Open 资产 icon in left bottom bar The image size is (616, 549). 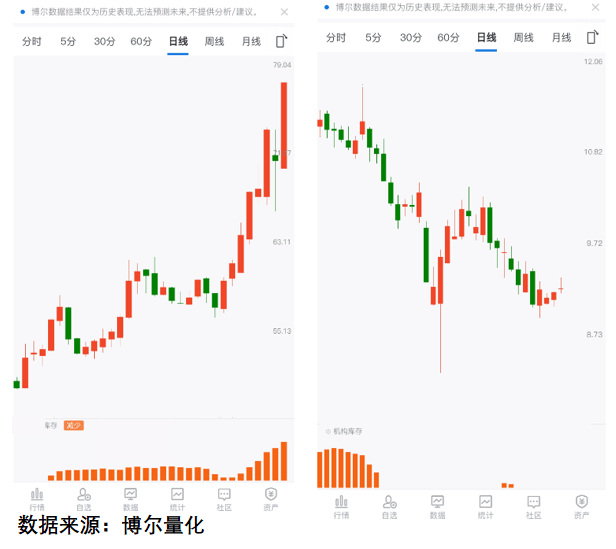click(x=271, y=497)
